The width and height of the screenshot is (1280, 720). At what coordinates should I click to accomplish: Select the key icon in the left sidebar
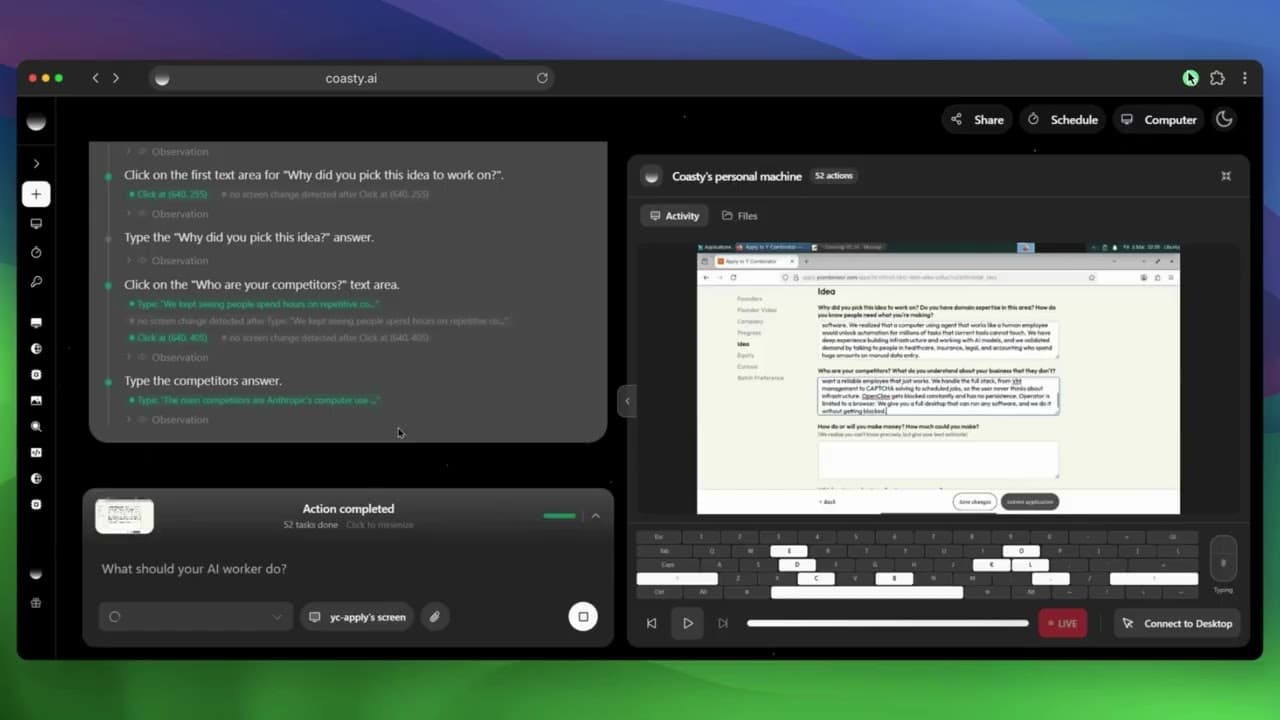(36, 281)
